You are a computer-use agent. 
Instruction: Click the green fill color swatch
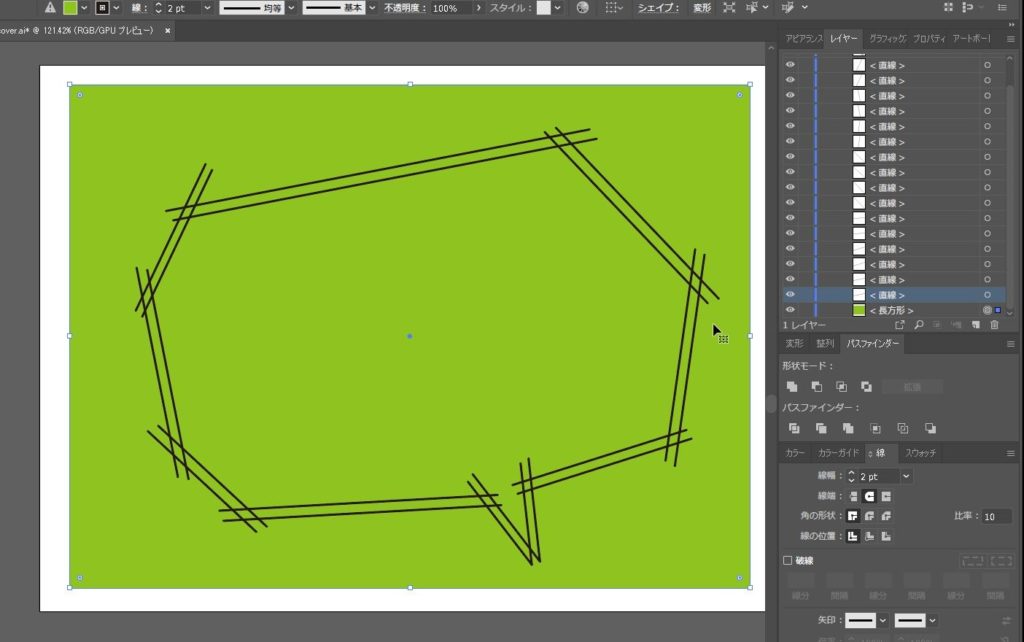pyautogui.click(x=70, y=8)
